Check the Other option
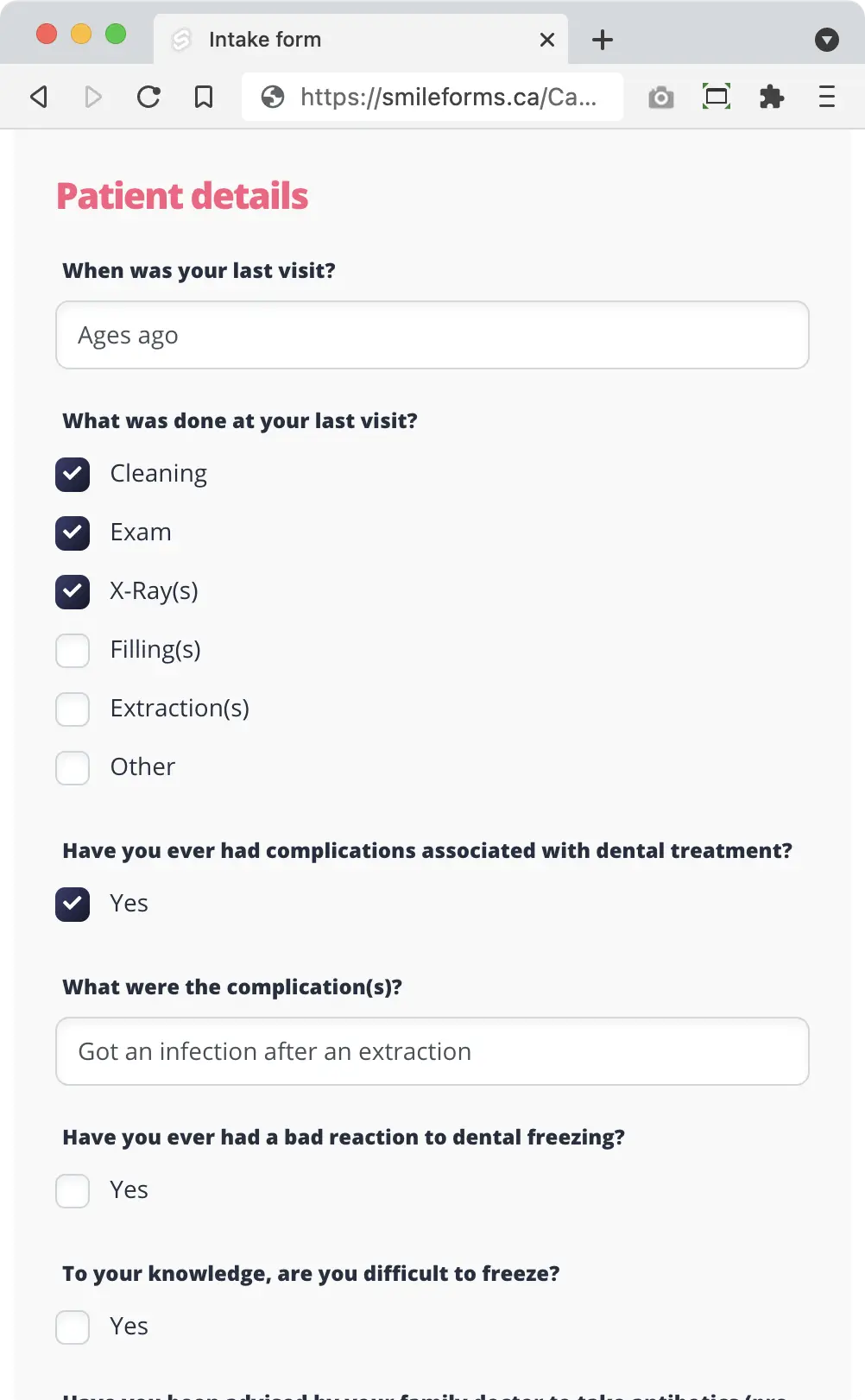The width and height of the screenshot is (865, 1400). pos(73,767)
